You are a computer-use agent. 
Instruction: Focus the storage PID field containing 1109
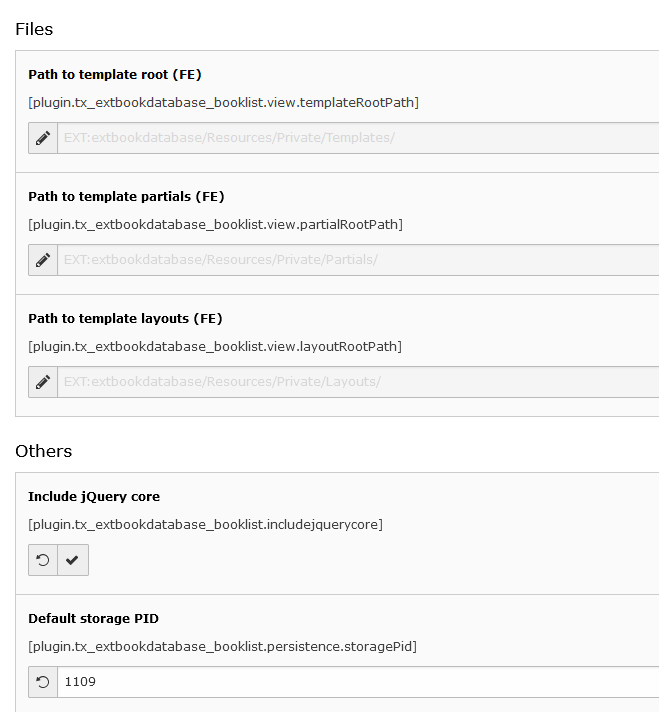[x=358, y=682]
